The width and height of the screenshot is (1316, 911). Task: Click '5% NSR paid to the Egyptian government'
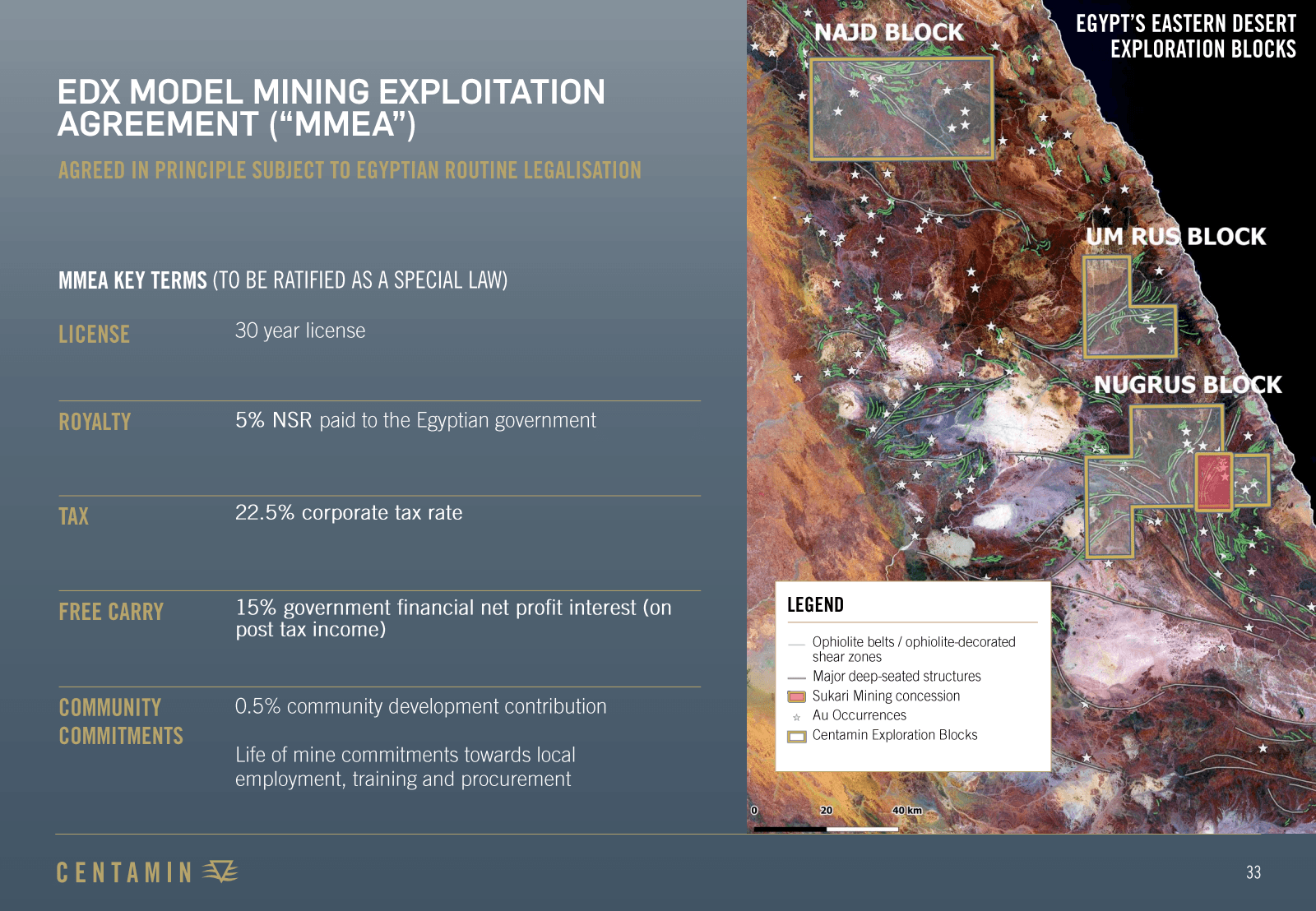pos(415,420)
